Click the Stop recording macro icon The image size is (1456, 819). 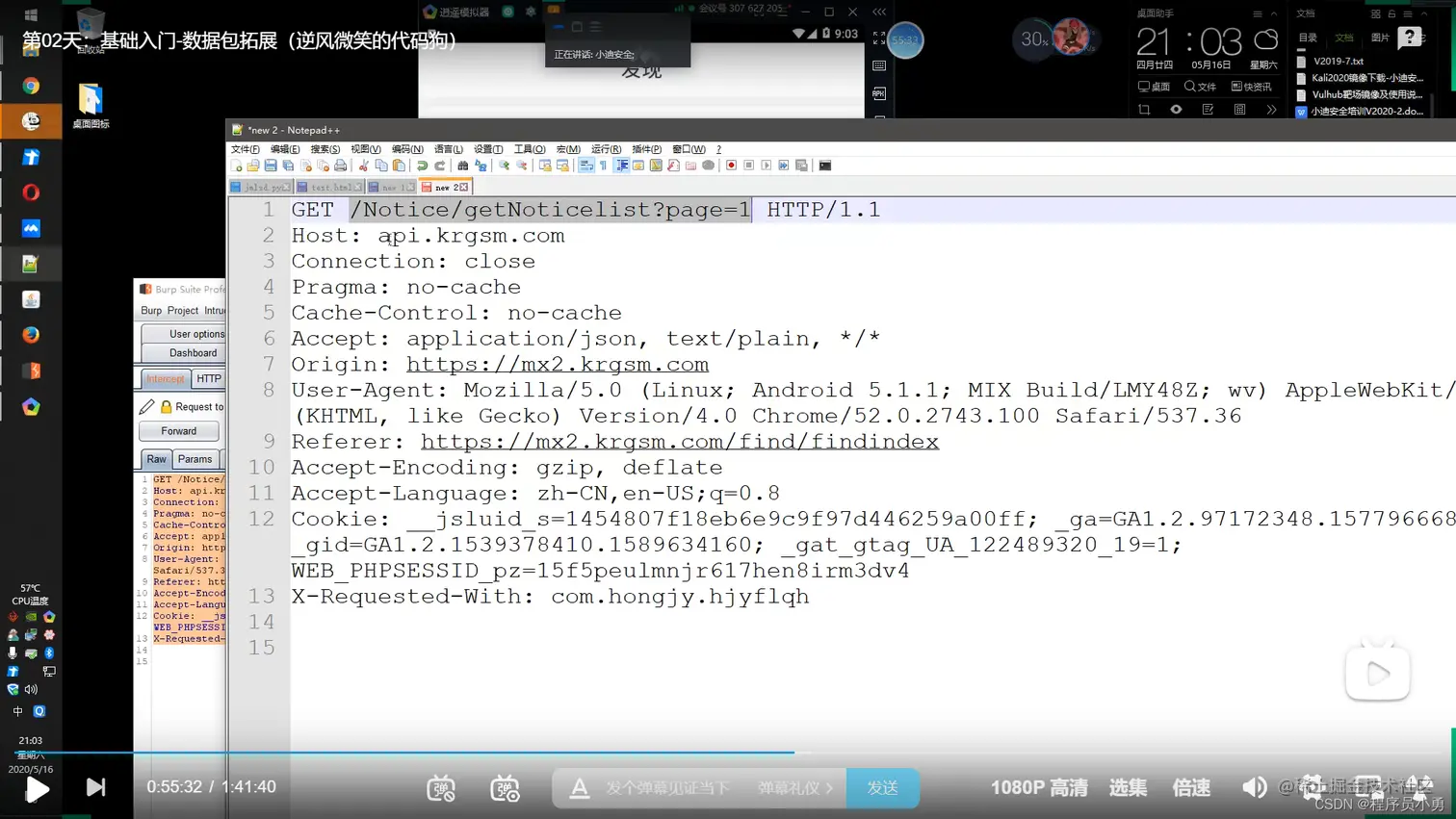[748, 166]
